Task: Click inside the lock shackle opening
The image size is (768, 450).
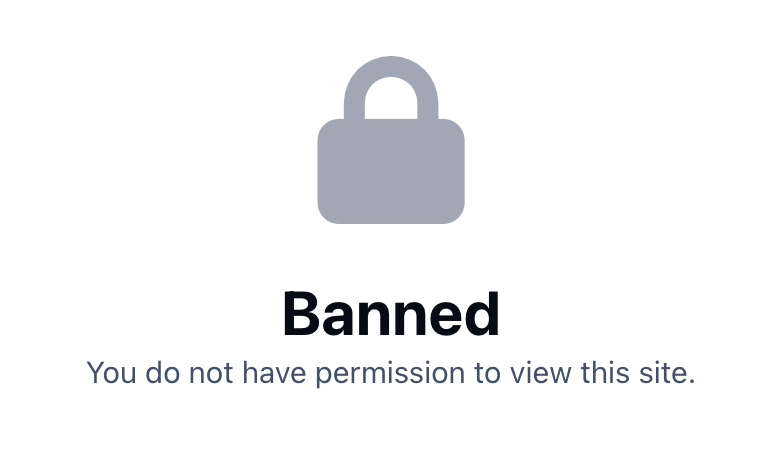Action: [x=391, y=99]
